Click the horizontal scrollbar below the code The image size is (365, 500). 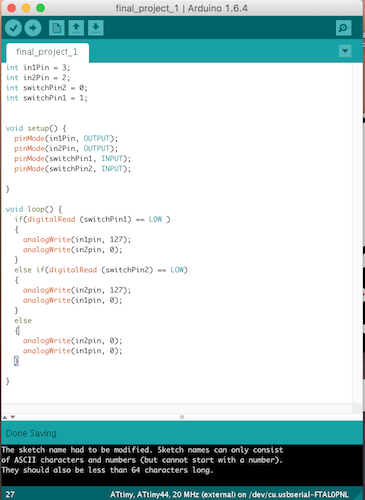177,408
